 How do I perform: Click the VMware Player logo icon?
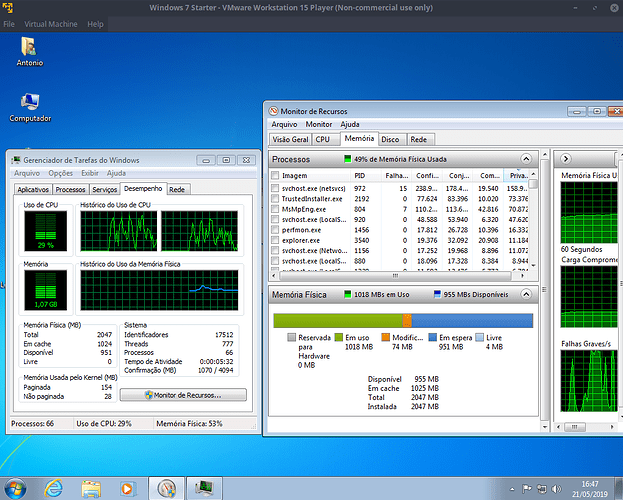click(x=7, y=8)
